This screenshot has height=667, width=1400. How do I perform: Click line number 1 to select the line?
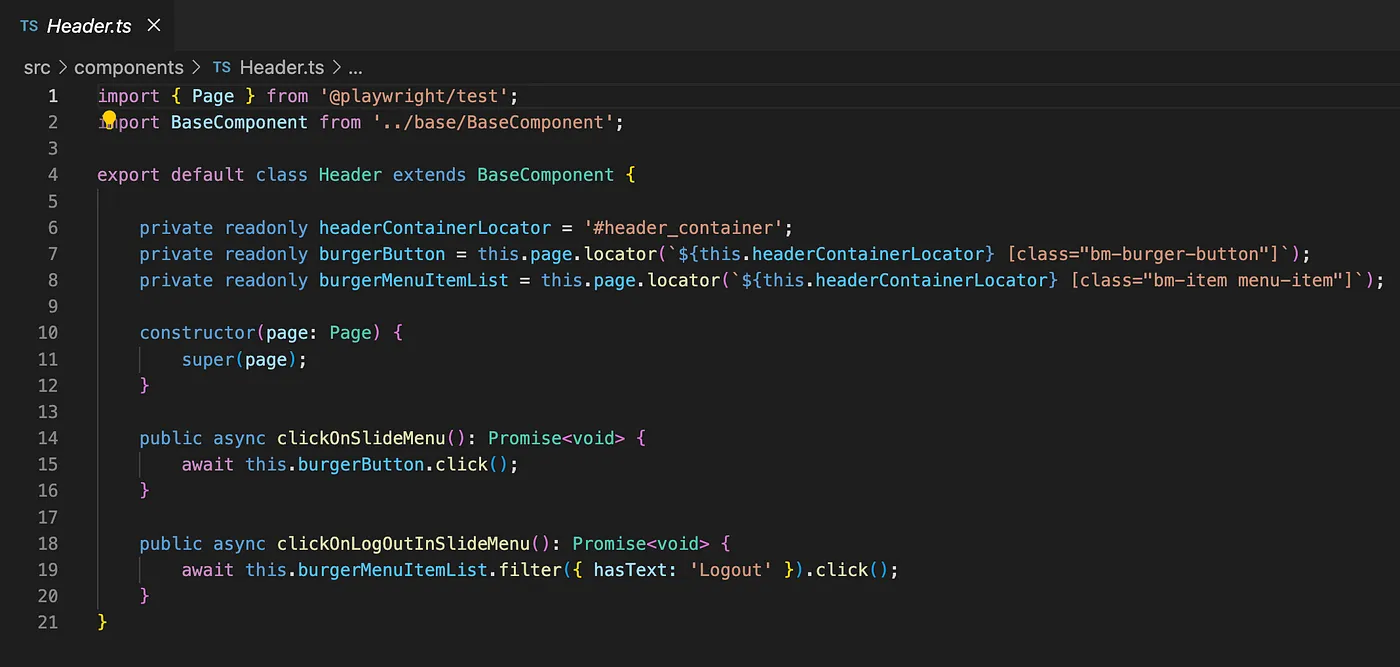[53, 95]
